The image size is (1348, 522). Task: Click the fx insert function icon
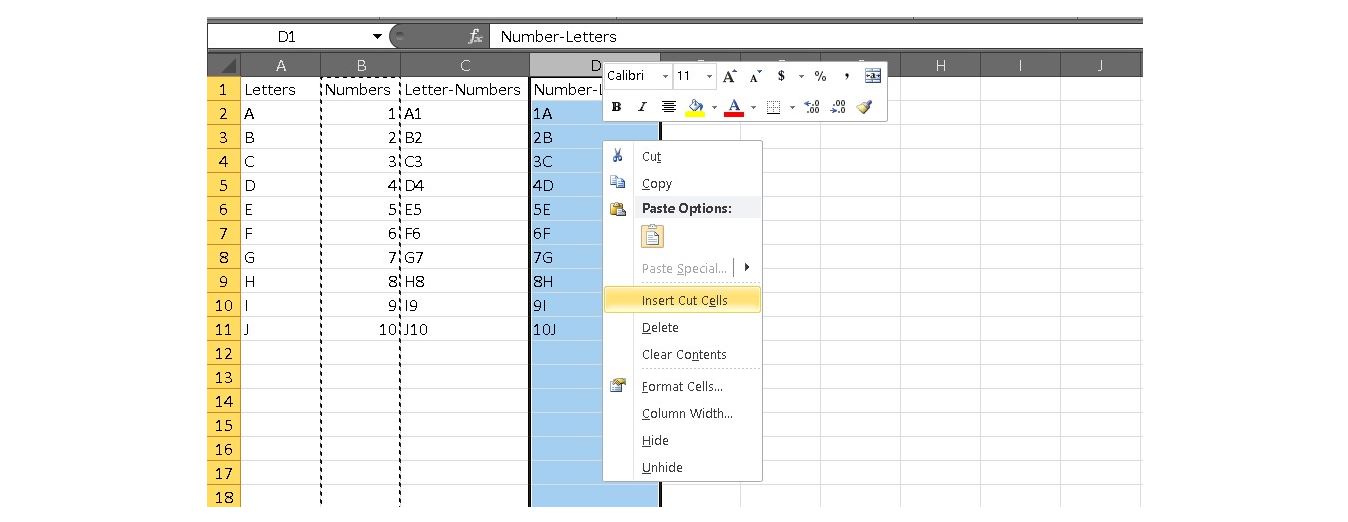click(476, 36)
